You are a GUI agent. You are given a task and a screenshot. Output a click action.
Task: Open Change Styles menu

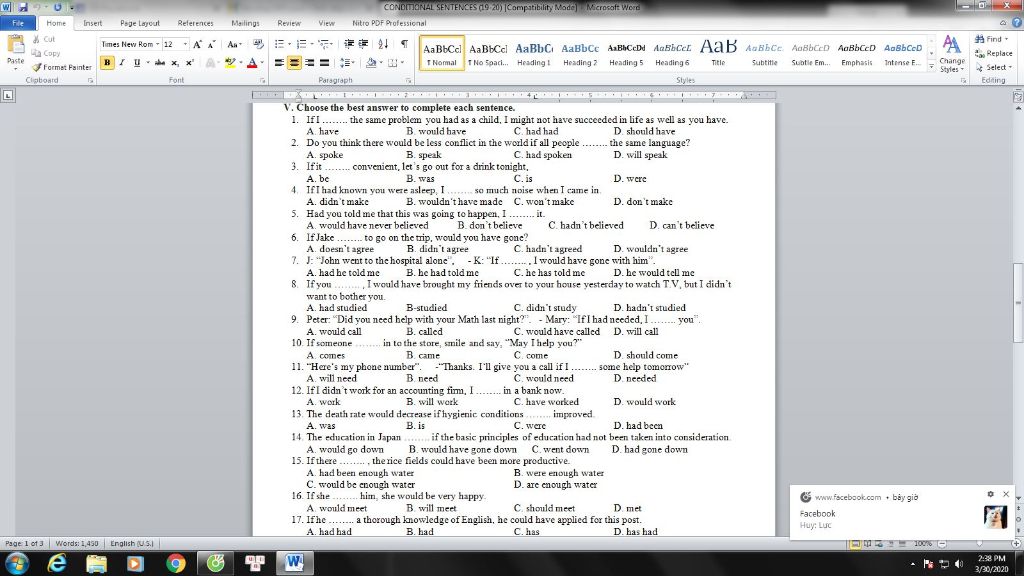coord(952,54)
